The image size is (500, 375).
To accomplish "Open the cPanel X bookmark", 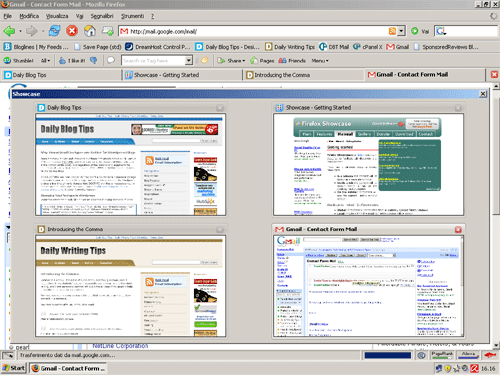I will [x=368, y=47].
